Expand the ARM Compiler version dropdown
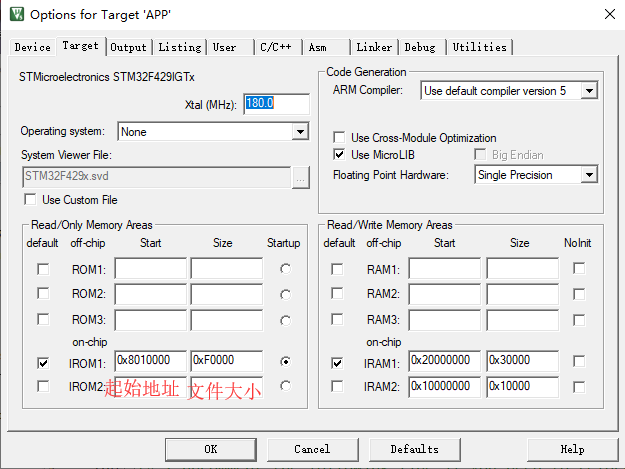This screenshot has width=625, height=469. pyautogui.click(x=589, y=91)
